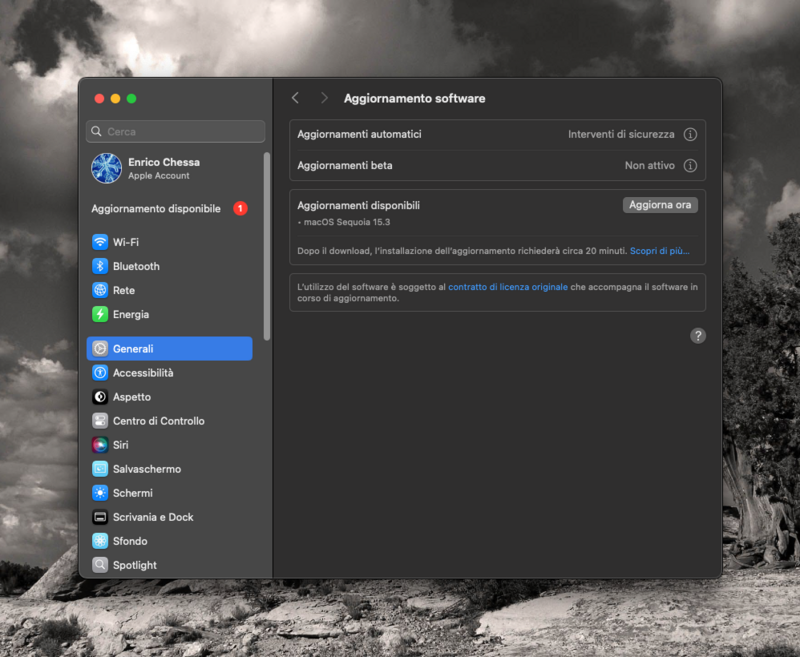Open info for Aggiornamenti automatici
800x657 pixels.
point(690,134)
